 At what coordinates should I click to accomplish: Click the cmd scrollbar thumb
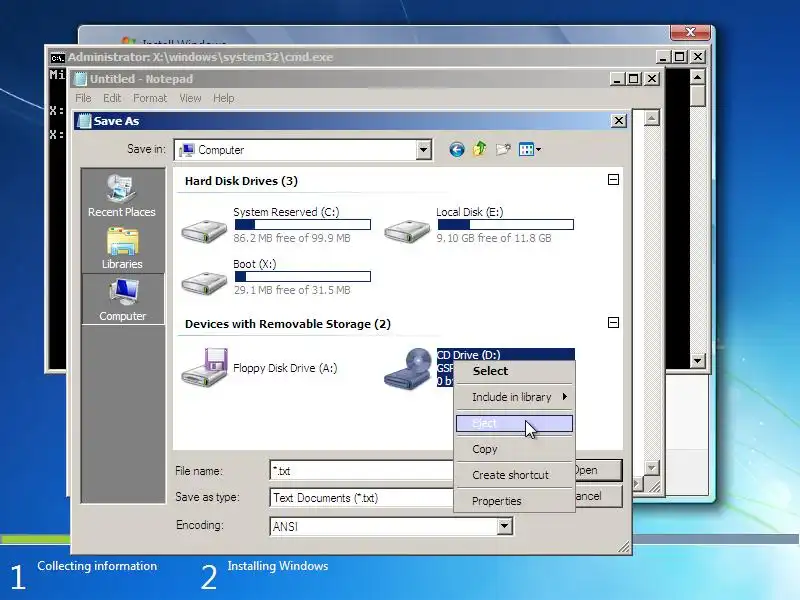click(x=697, y=96)
